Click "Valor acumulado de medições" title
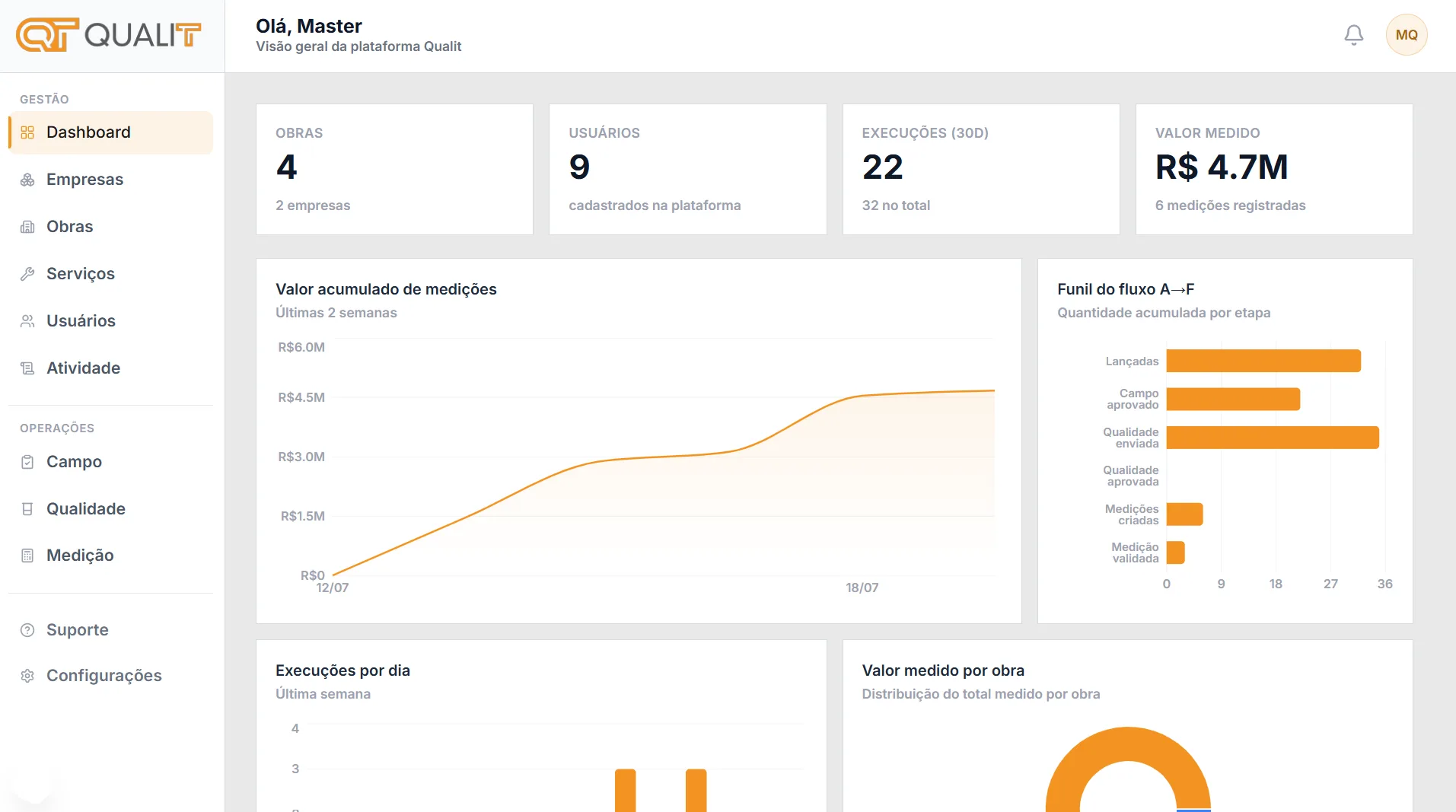The width and height of the screenshot is (1456, 812). coord(386,289)
